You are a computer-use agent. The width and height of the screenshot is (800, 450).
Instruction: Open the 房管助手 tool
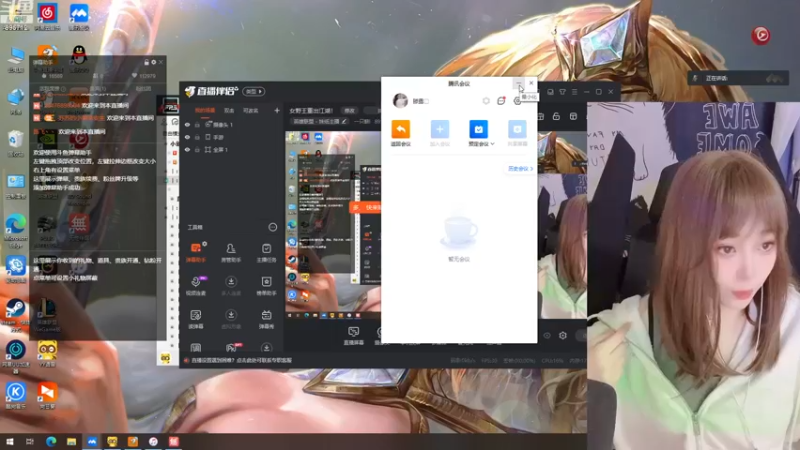[x=231, y=252]
